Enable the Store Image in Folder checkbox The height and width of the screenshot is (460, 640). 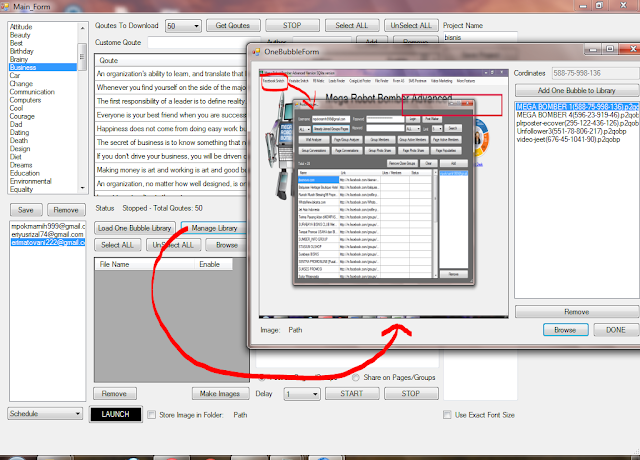pos(151,415)
